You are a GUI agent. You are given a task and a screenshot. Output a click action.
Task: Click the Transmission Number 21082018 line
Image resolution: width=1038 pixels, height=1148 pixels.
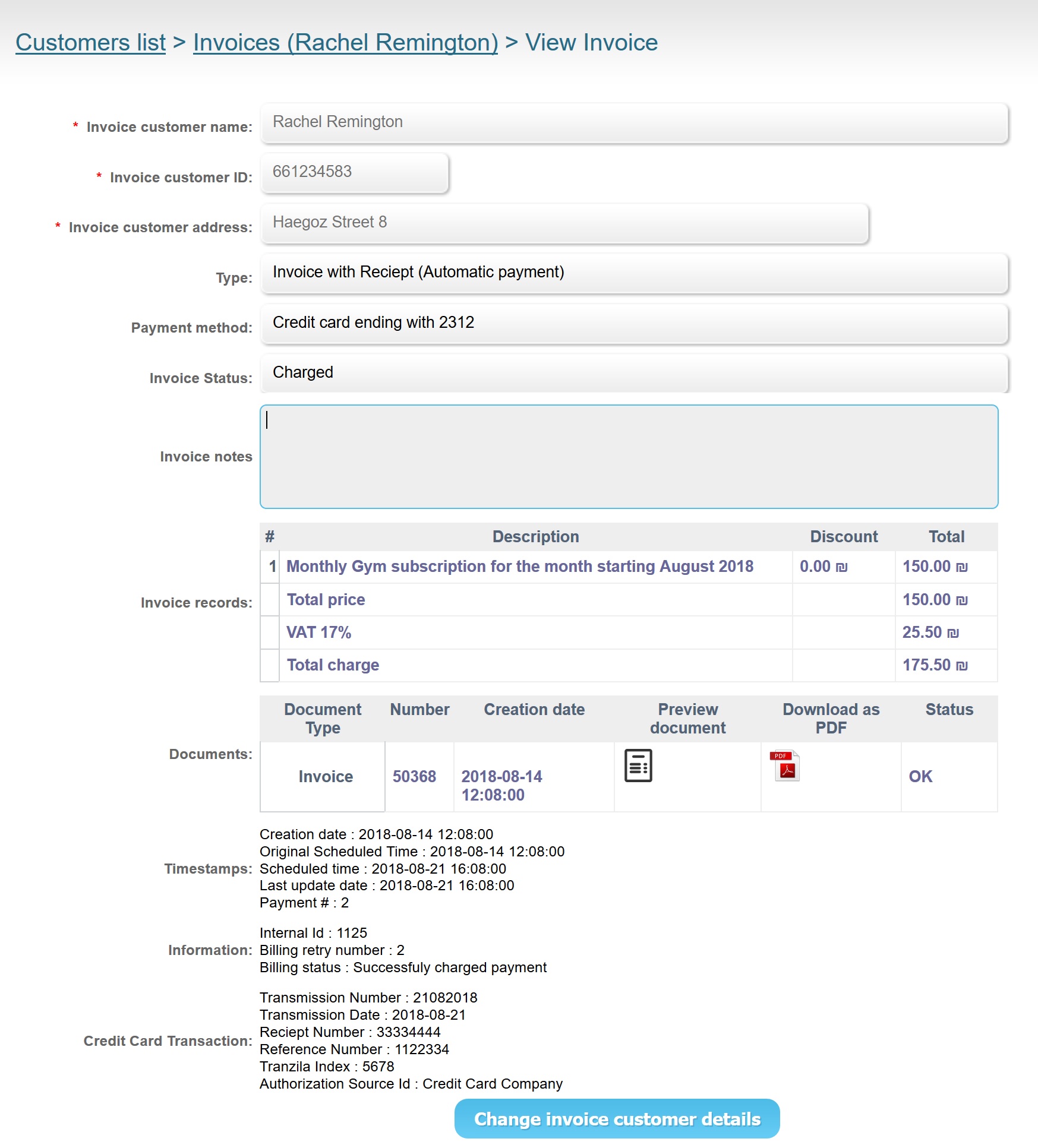[x=368, y=998]
